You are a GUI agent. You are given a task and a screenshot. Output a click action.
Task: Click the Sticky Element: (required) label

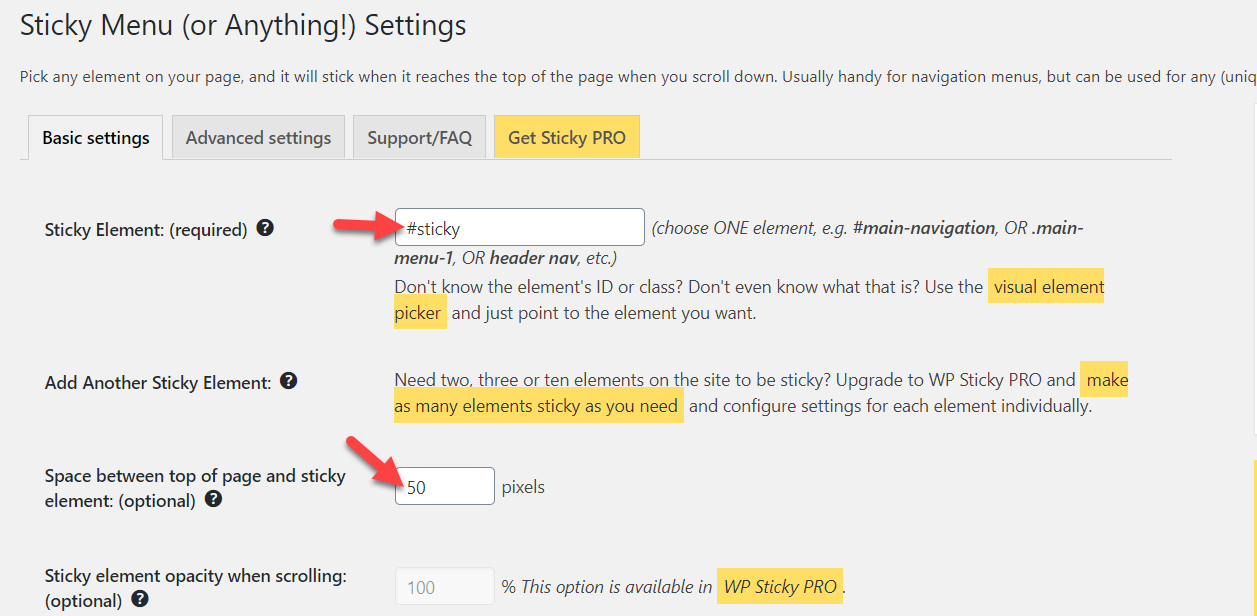point(146,230)
